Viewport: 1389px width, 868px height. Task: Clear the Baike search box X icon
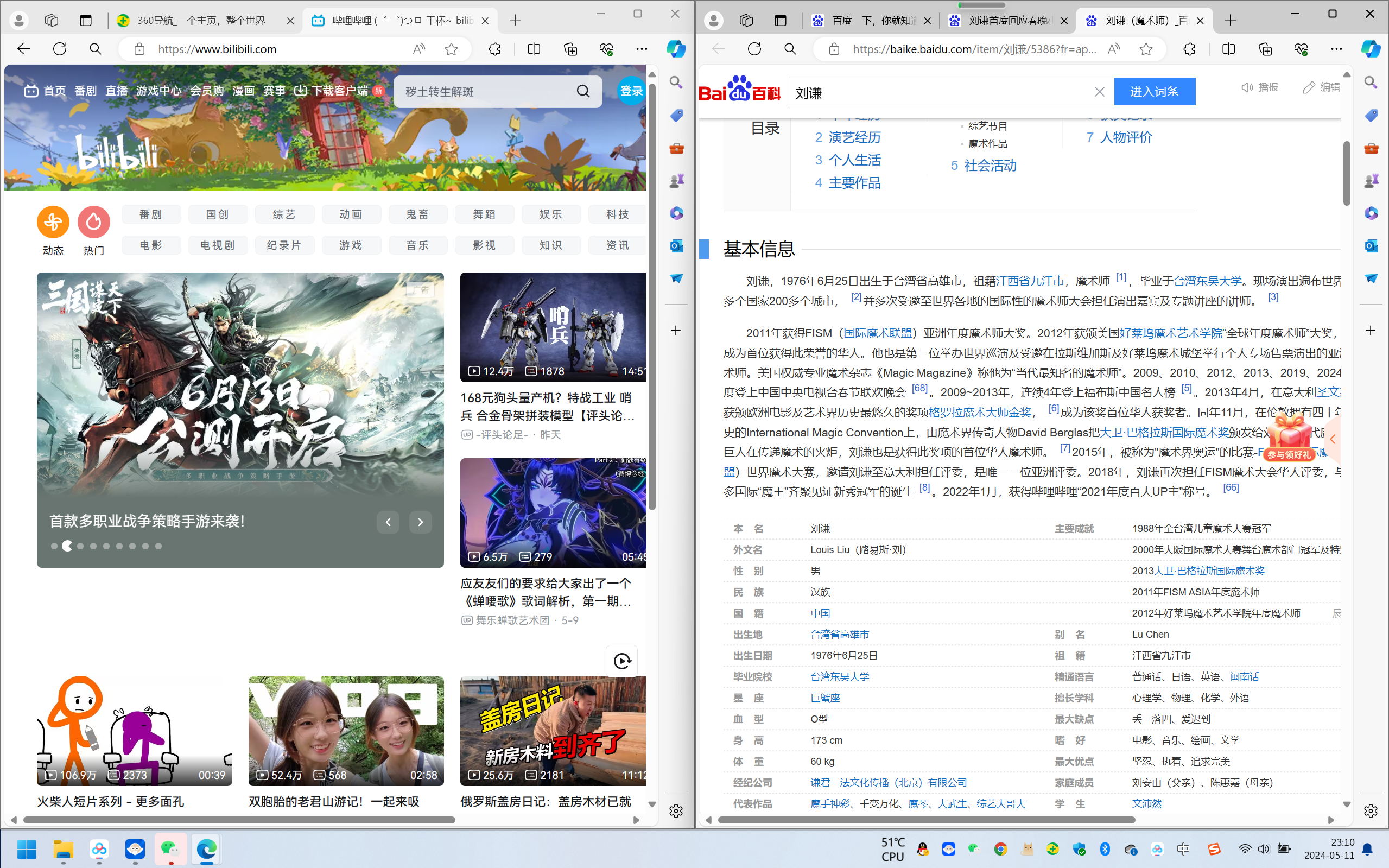point(1099,92)
